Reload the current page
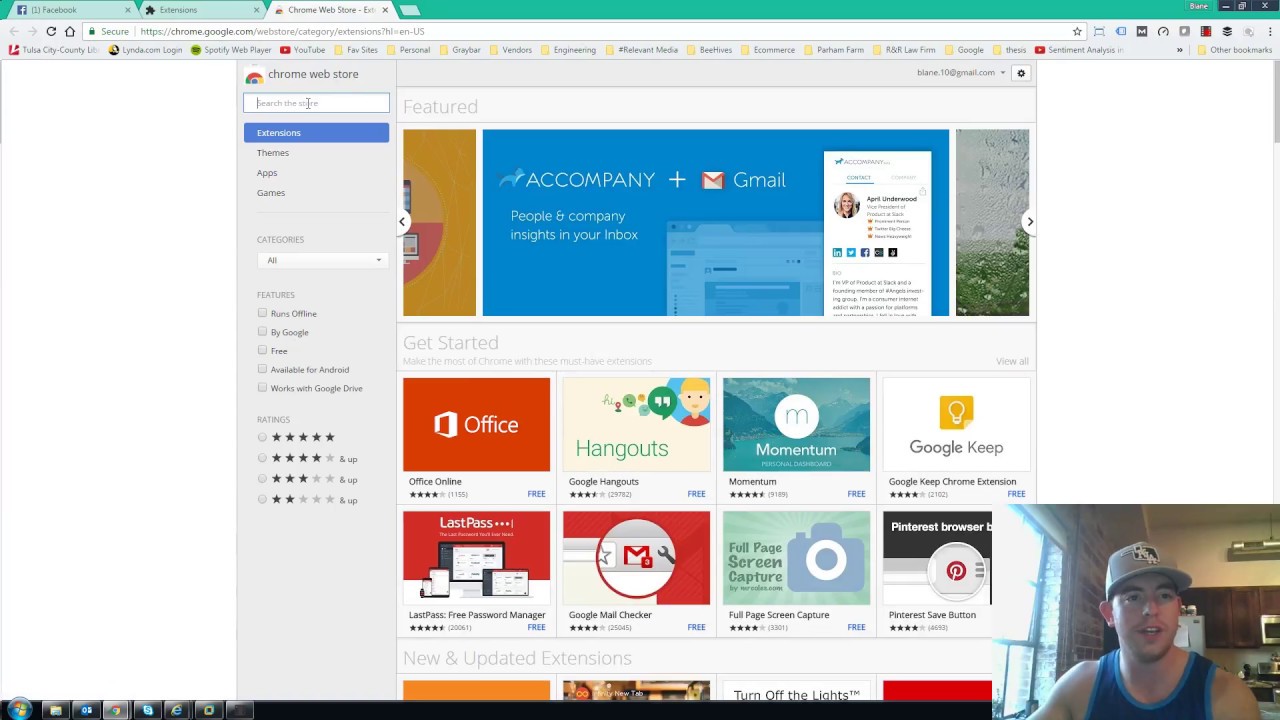 [x=51, y=31]
